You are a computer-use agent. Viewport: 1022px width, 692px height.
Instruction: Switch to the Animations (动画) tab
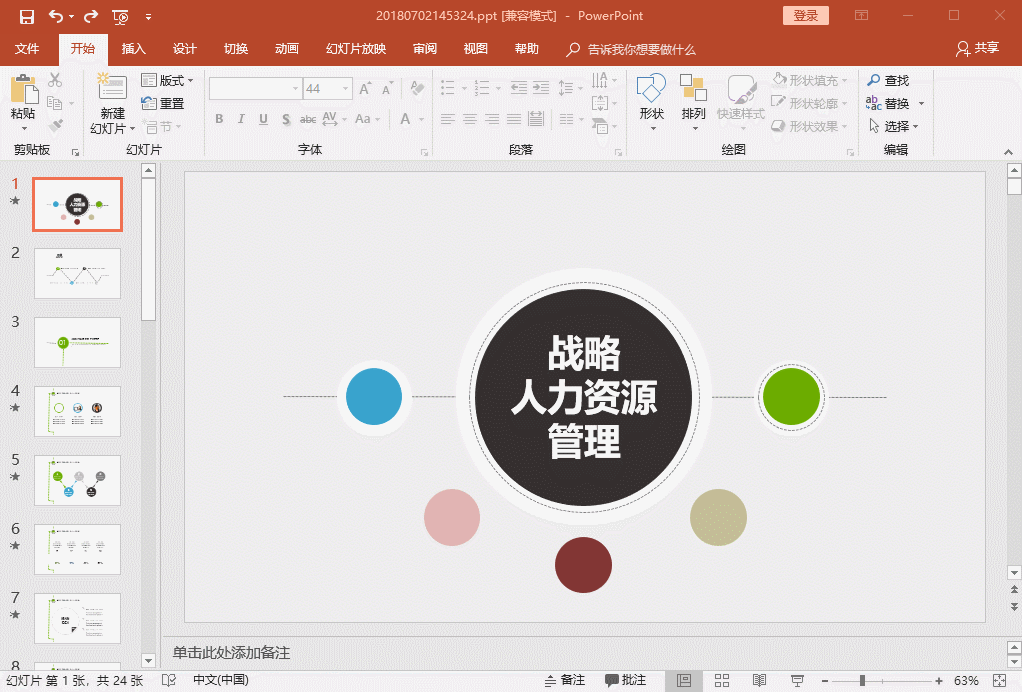[x=287, y=49]
